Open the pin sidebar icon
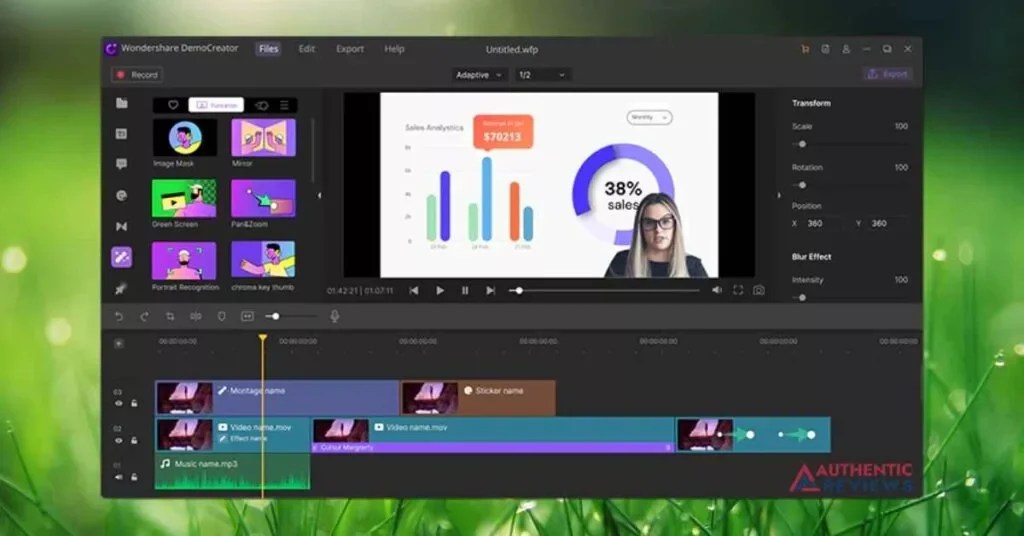 pos(121,288)
